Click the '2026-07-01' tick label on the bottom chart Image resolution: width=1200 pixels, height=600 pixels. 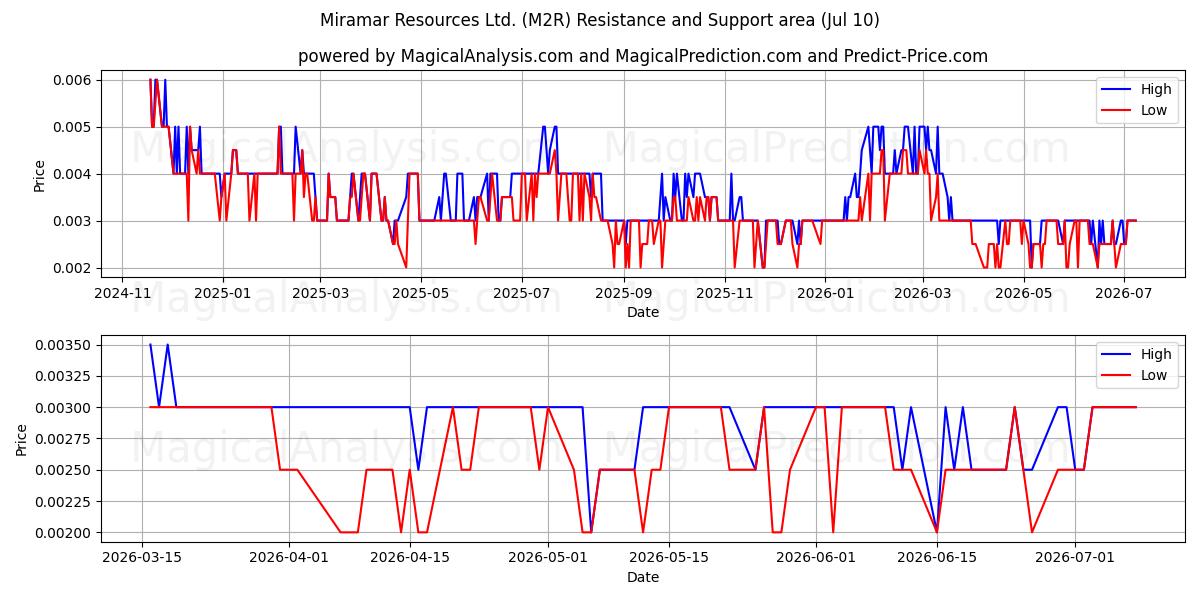coord(1075,559)
